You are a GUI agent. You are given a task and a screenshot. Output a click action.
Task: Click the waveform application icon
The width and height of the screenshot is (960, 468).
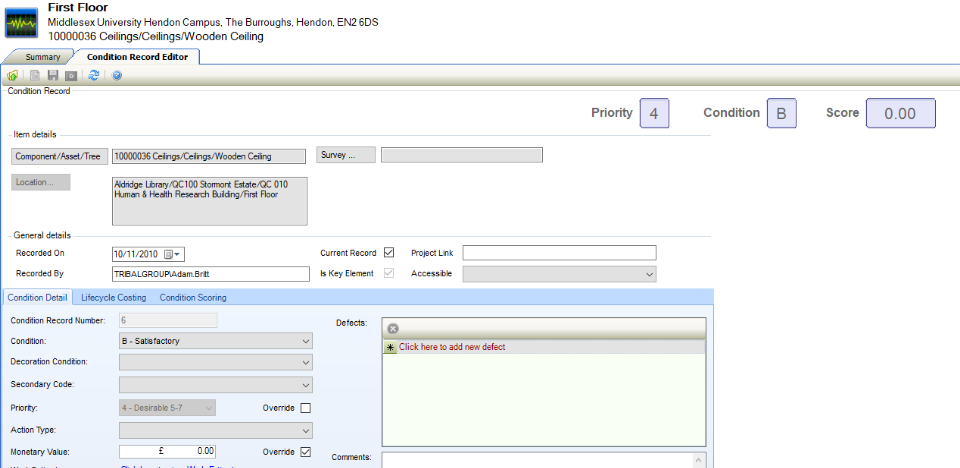(21, 22)
